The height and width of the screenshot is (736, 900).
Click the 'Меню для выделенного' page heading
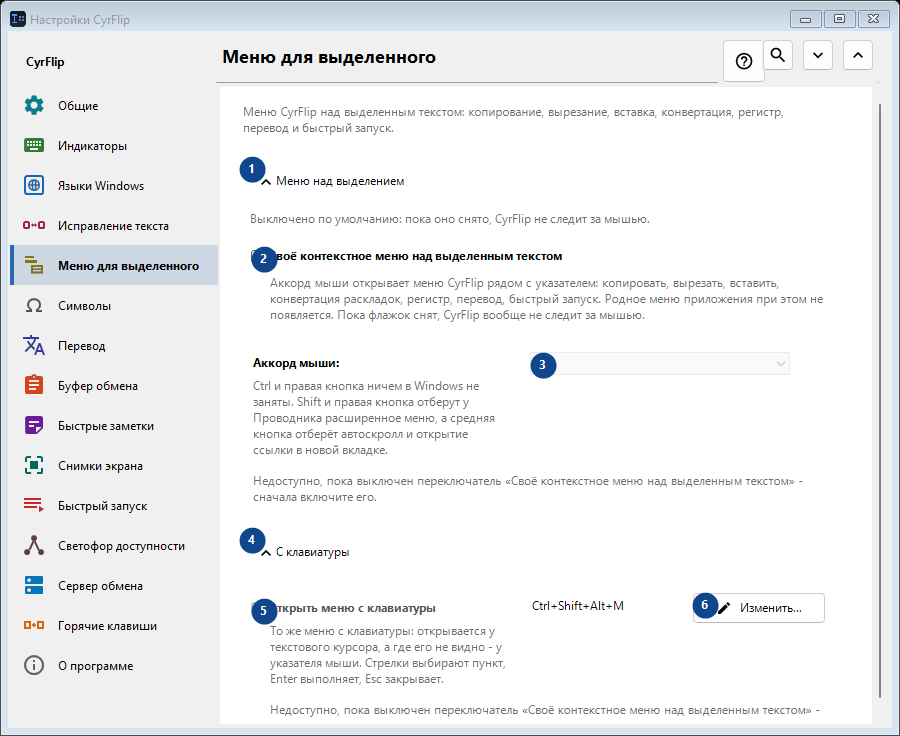329,57
